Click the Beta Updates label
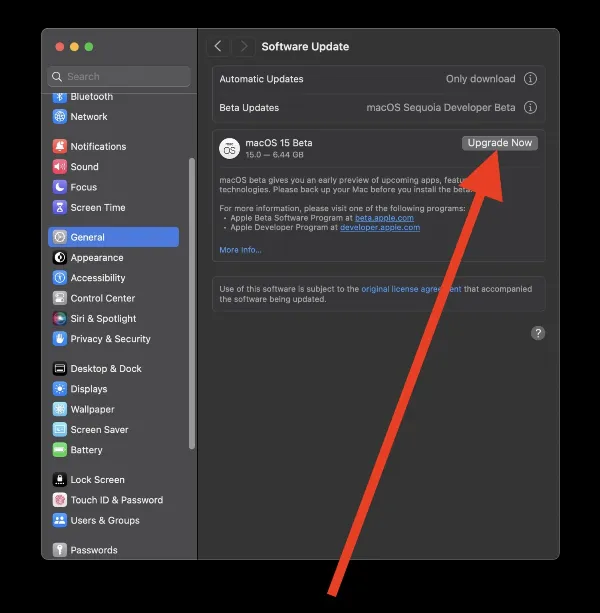Screen dimensions: 600x613 [x=249, y=108]
